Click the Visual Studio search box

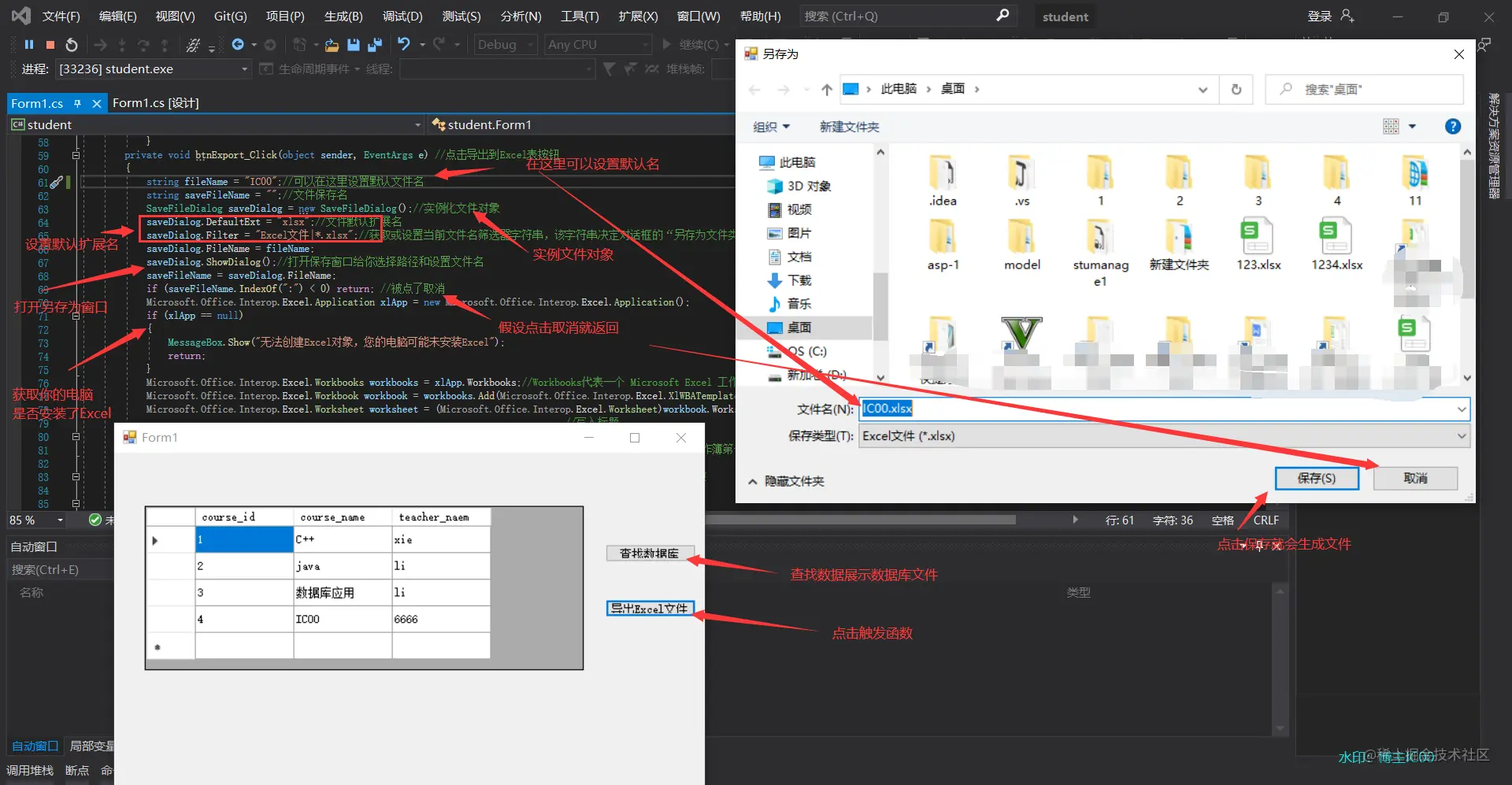[x=906, y=16]
